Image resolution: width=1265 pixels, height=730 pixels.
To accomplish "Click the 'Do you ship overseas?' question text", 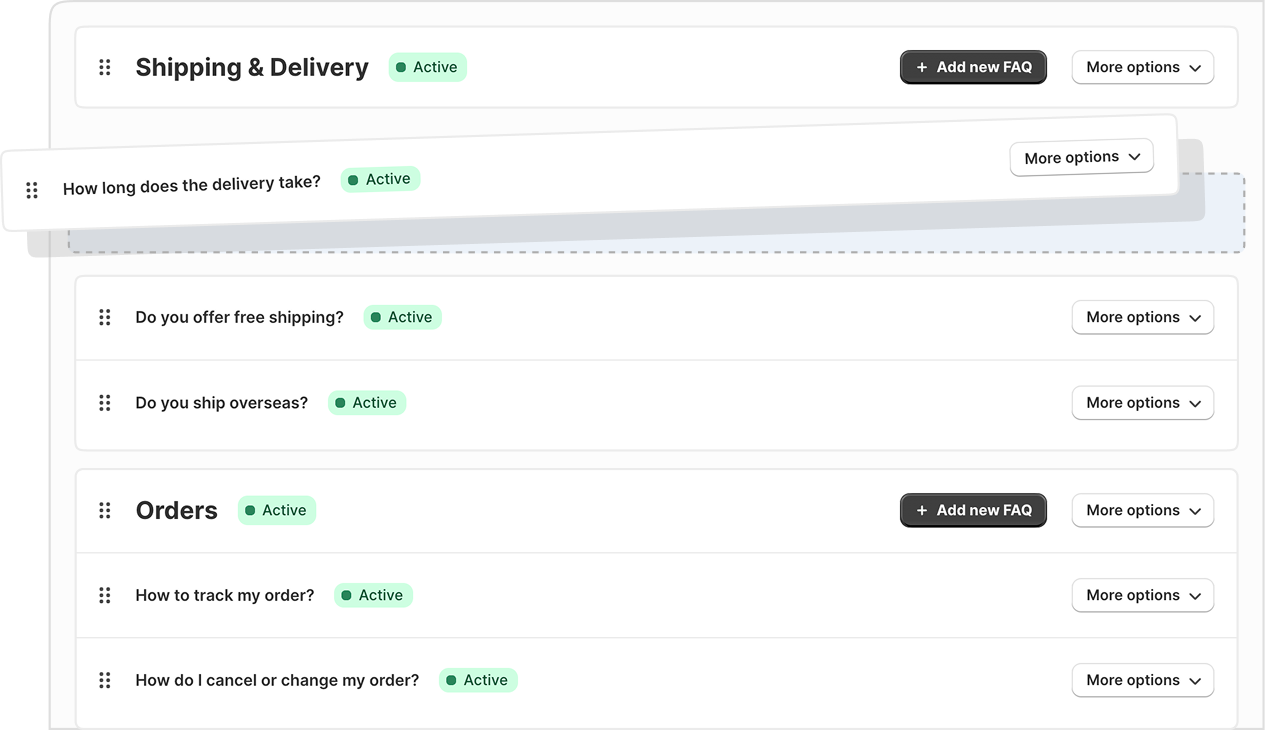I will [222, 403].
